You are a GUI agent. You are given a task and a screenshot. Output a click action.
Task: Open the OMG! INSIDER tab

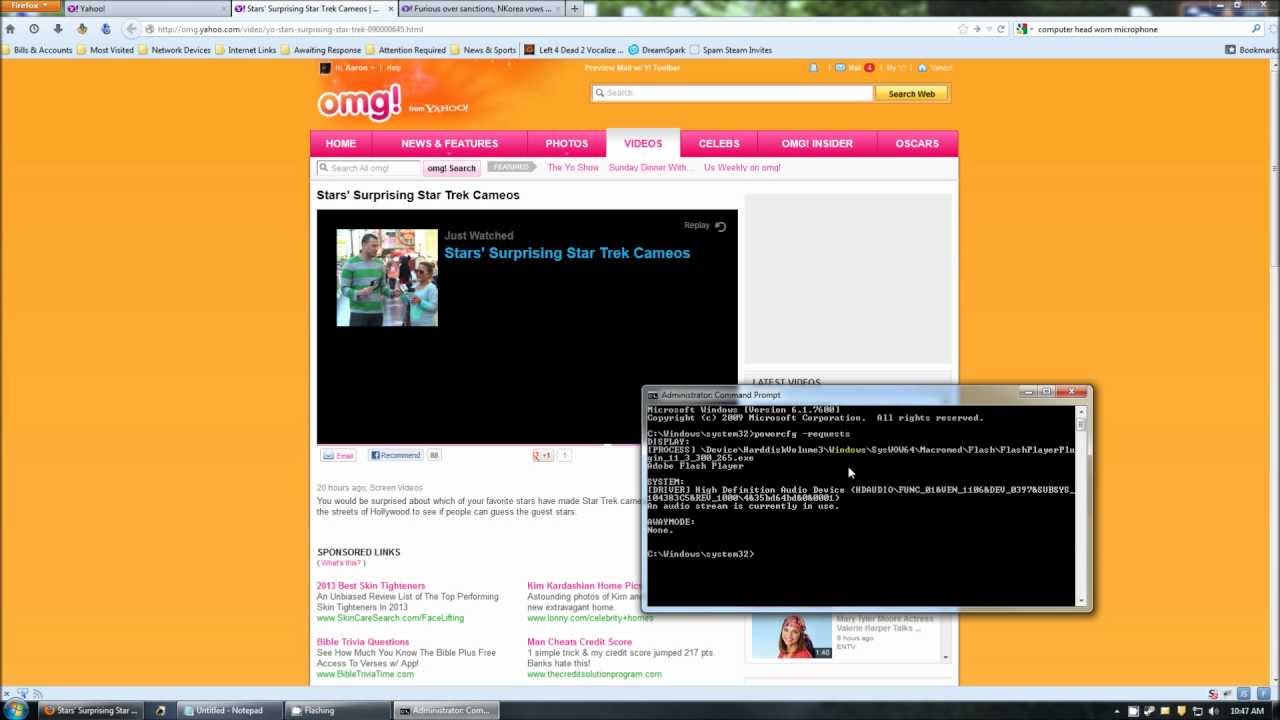817,143
